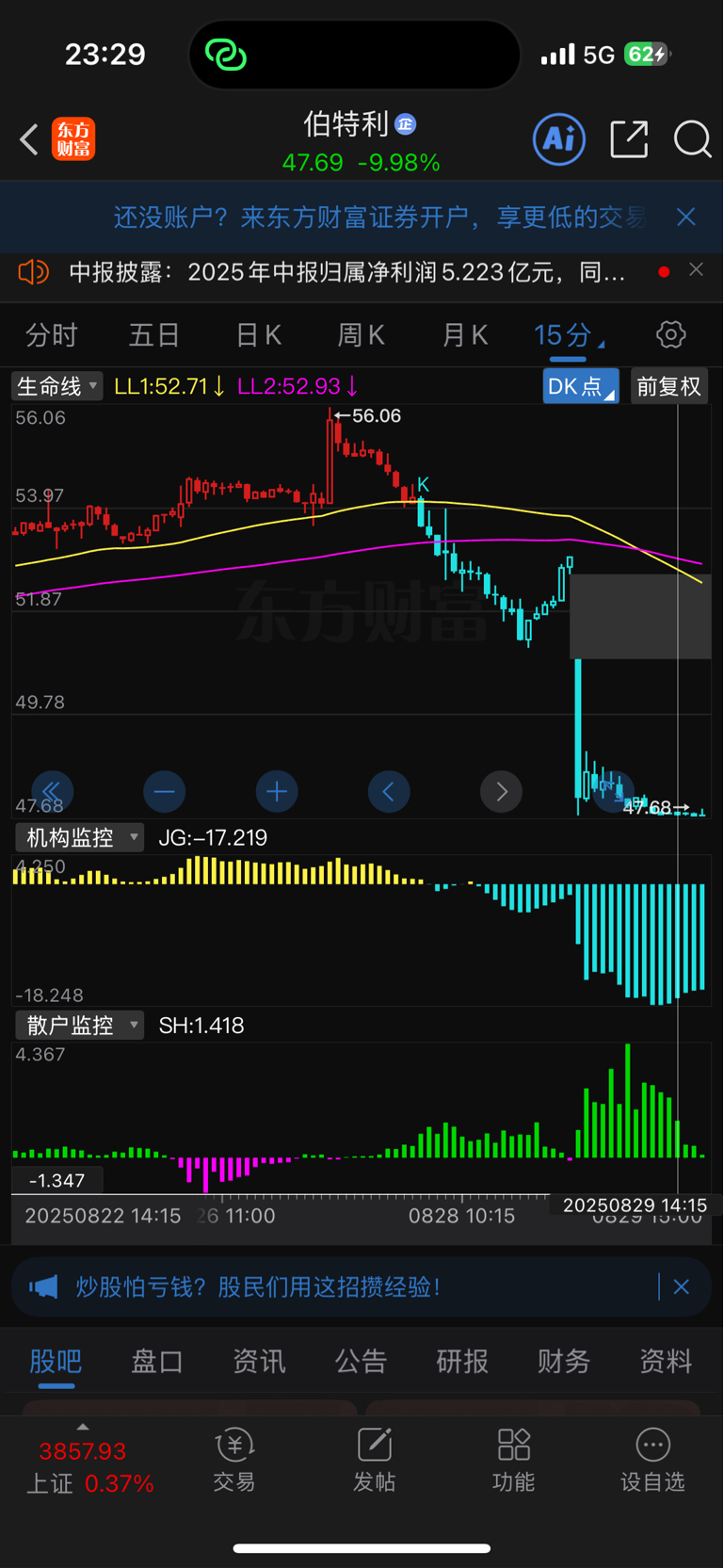Image resolution: width=724 pixels, height=1568 pixels.
Task: Open the search magnifier icon
Action: point(692,139)
